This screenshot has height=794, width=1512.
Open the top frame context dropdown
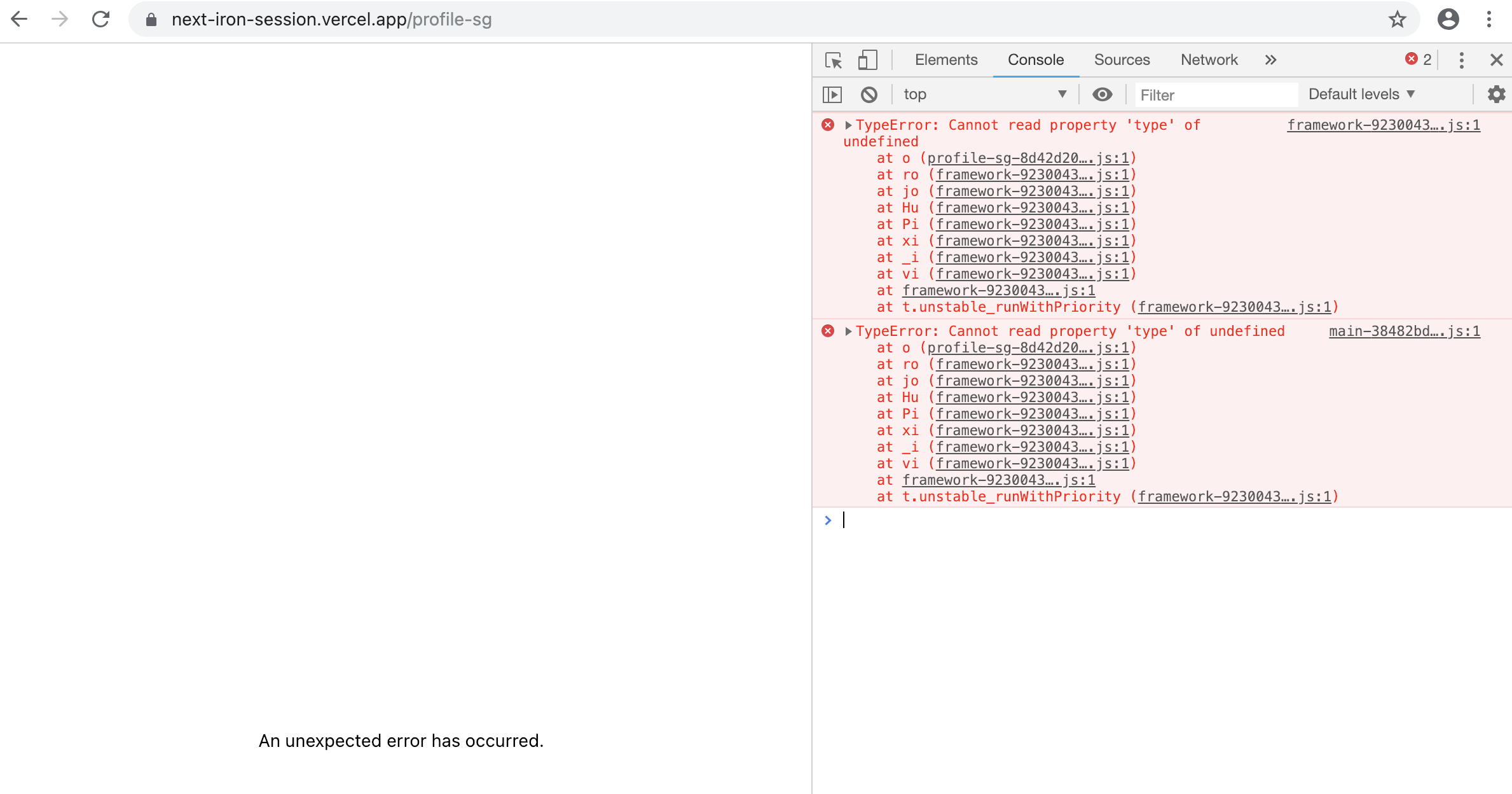pos(985,94)
